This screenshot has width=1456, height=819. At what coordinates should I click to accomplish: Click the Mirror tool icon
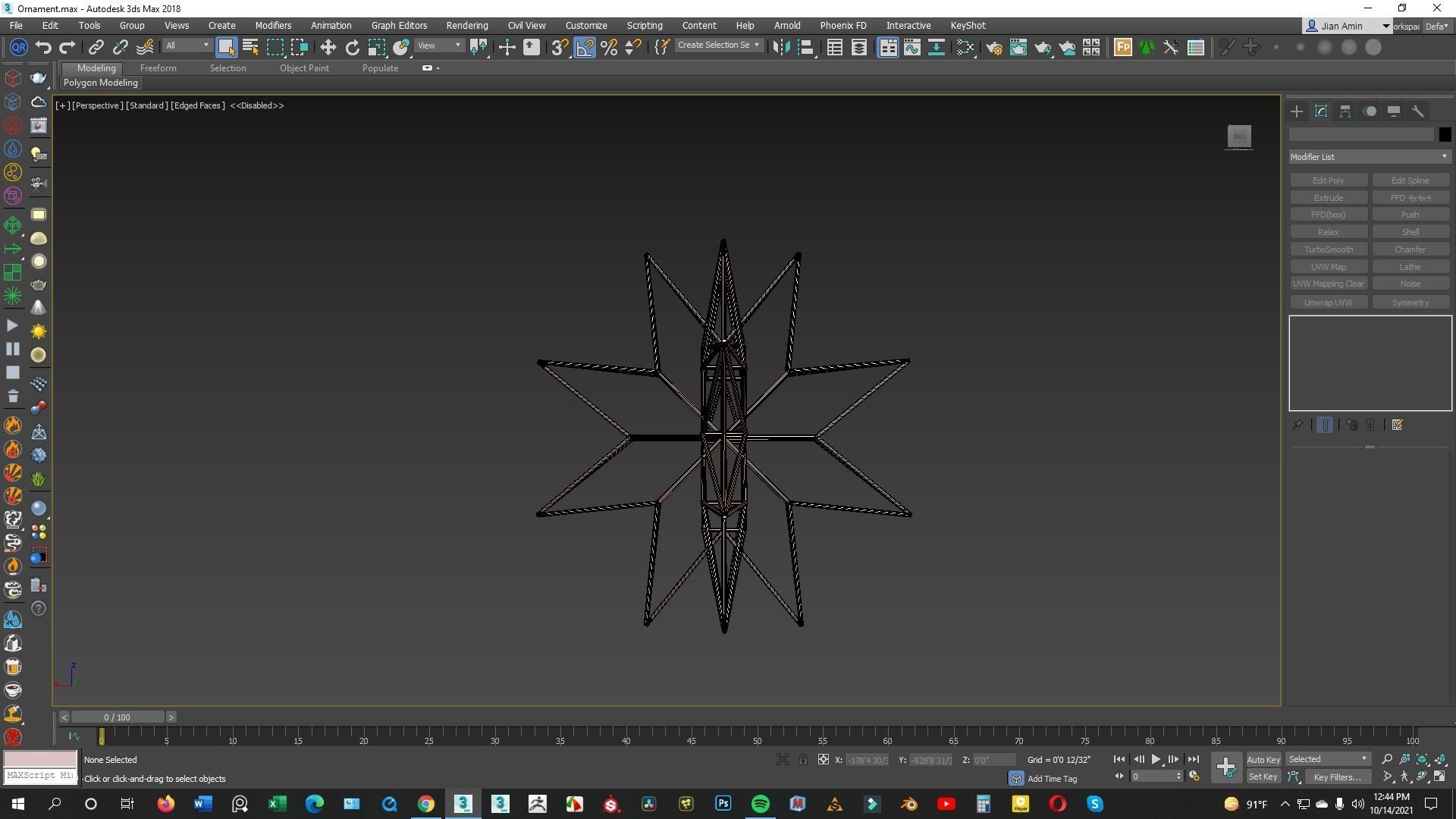pos(780,47)
